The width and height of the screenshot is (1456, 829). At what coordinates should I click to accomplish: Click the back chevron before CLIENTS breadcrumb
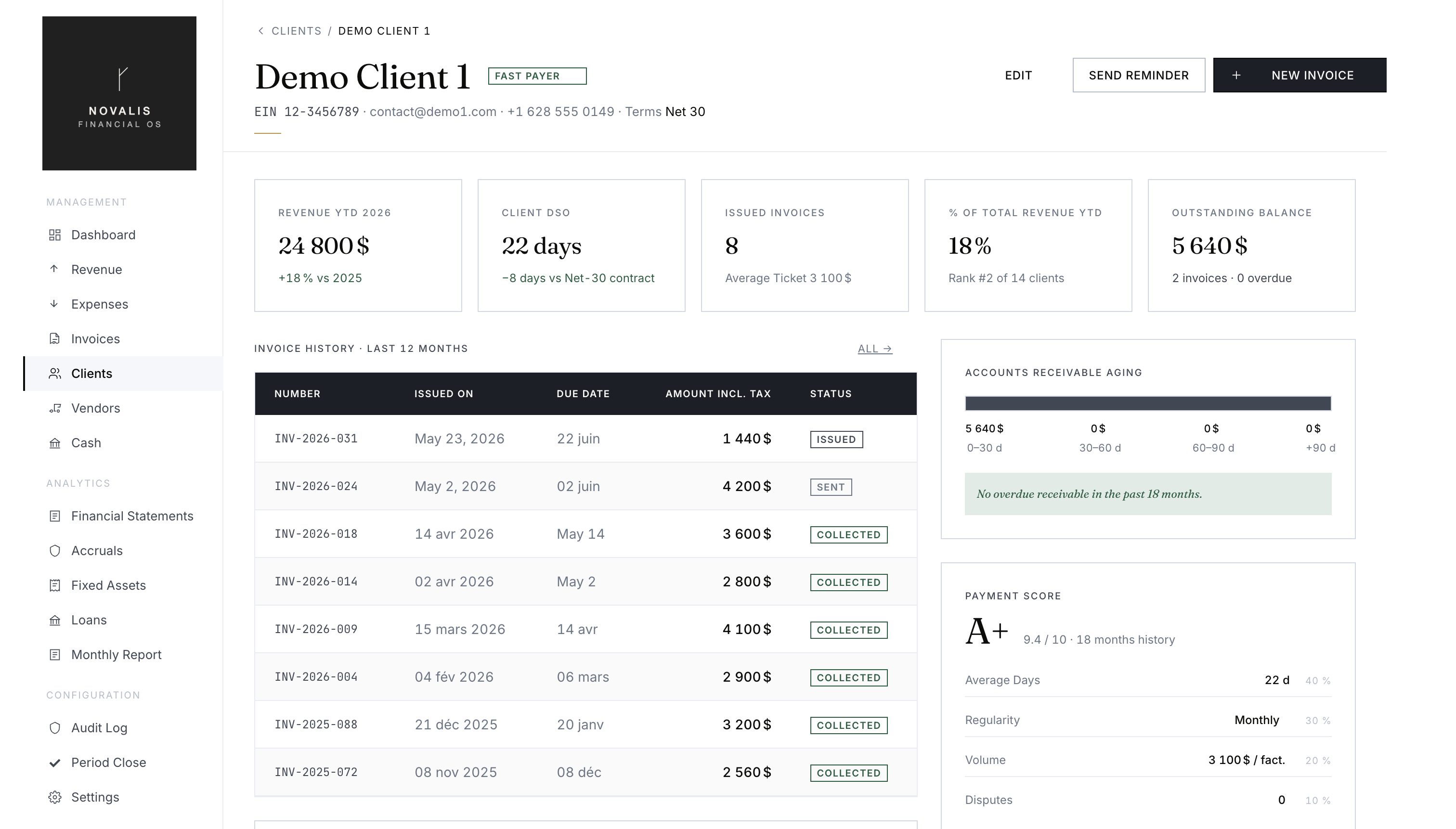(x=260, y=31)
